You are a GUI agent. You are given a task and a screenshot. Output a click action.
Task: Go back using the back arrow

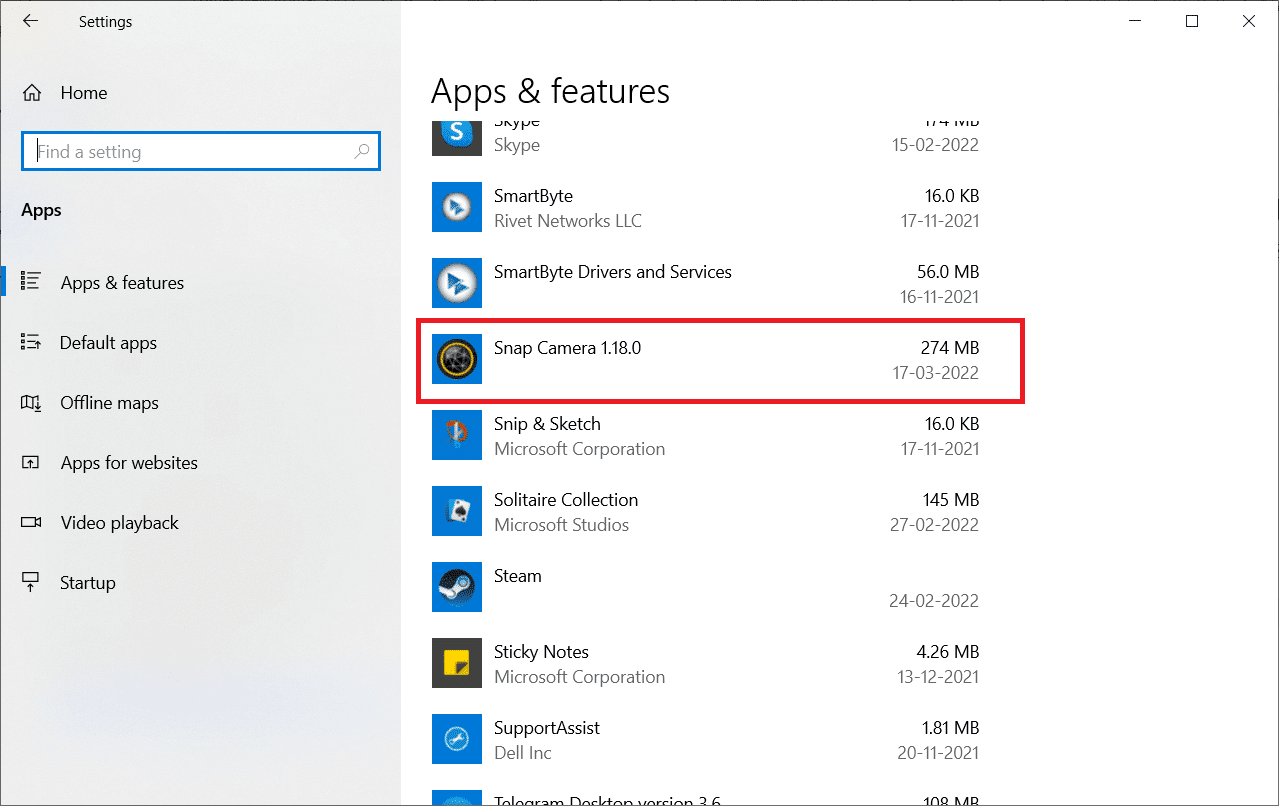tap(30, 21)
